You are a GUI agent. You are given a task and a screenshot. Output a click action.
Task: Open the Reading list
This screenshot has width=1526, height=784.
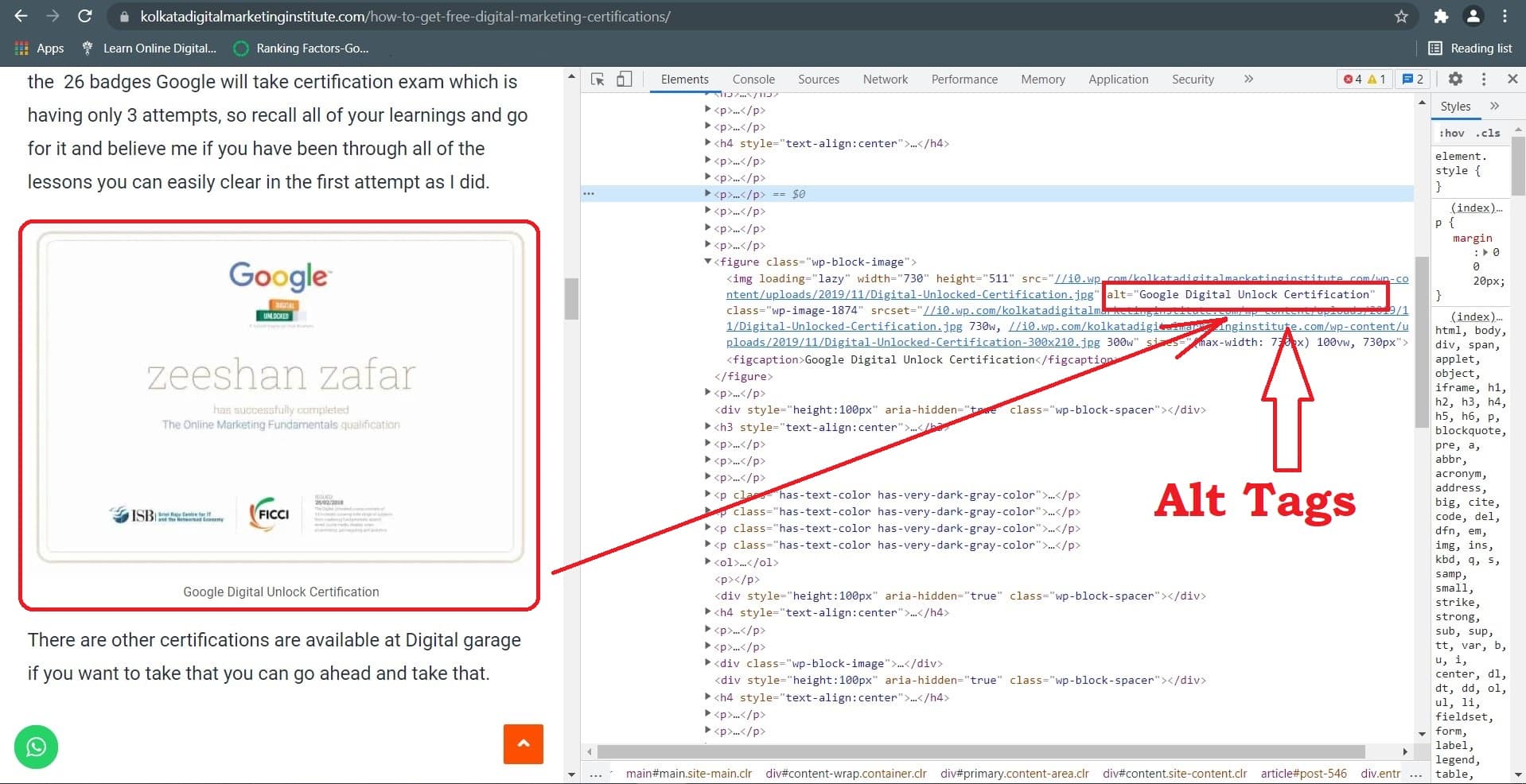[x=1470, y=49]
